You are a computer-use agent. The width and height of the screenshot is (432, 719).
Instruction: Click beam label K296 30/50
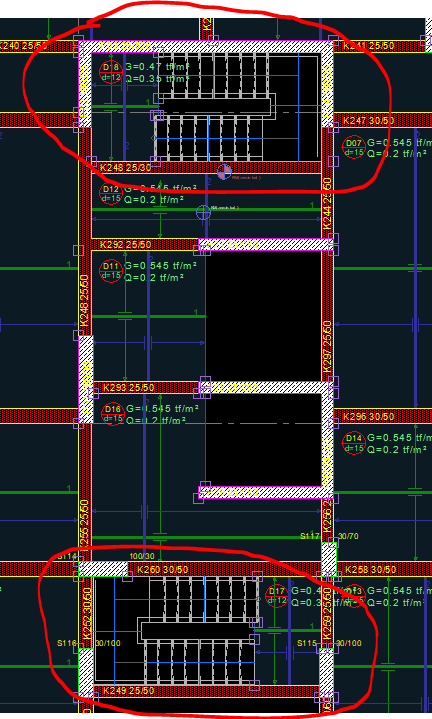(x=369, y=416)
